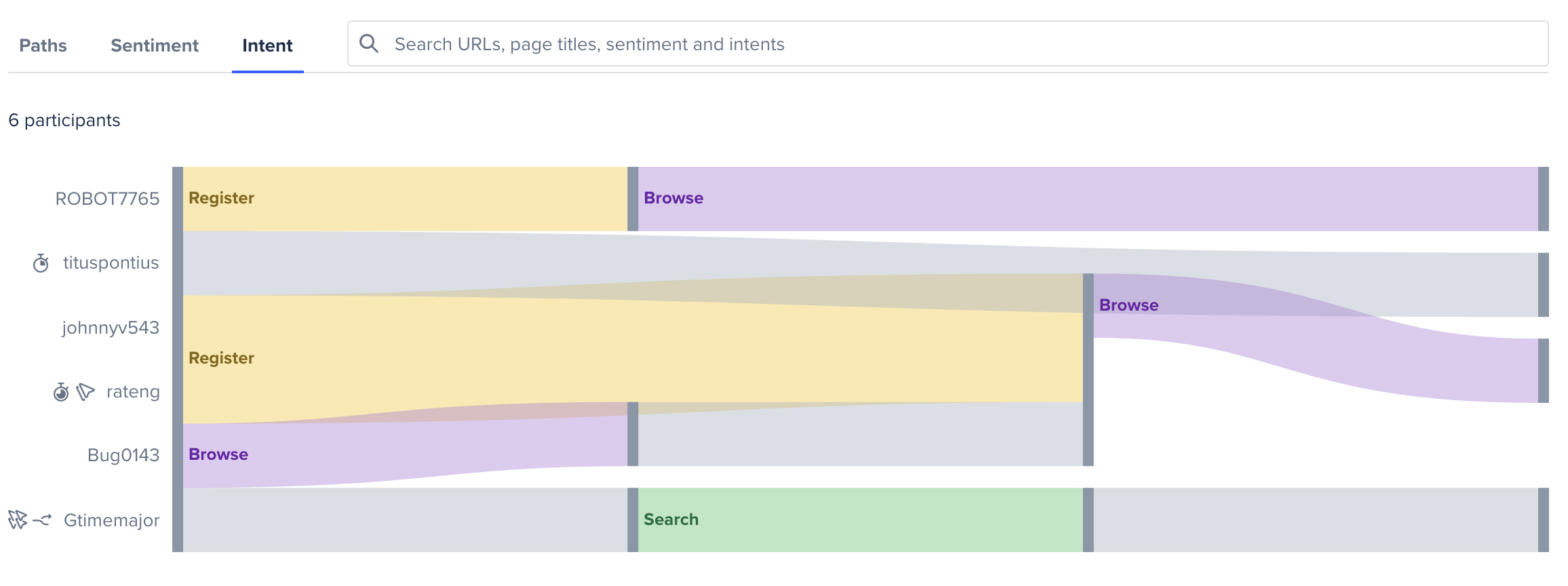Open the Sentiment tab
The height and width of the screenshot is (586, 1568).
pyautogui.click(x=155, y=45)
